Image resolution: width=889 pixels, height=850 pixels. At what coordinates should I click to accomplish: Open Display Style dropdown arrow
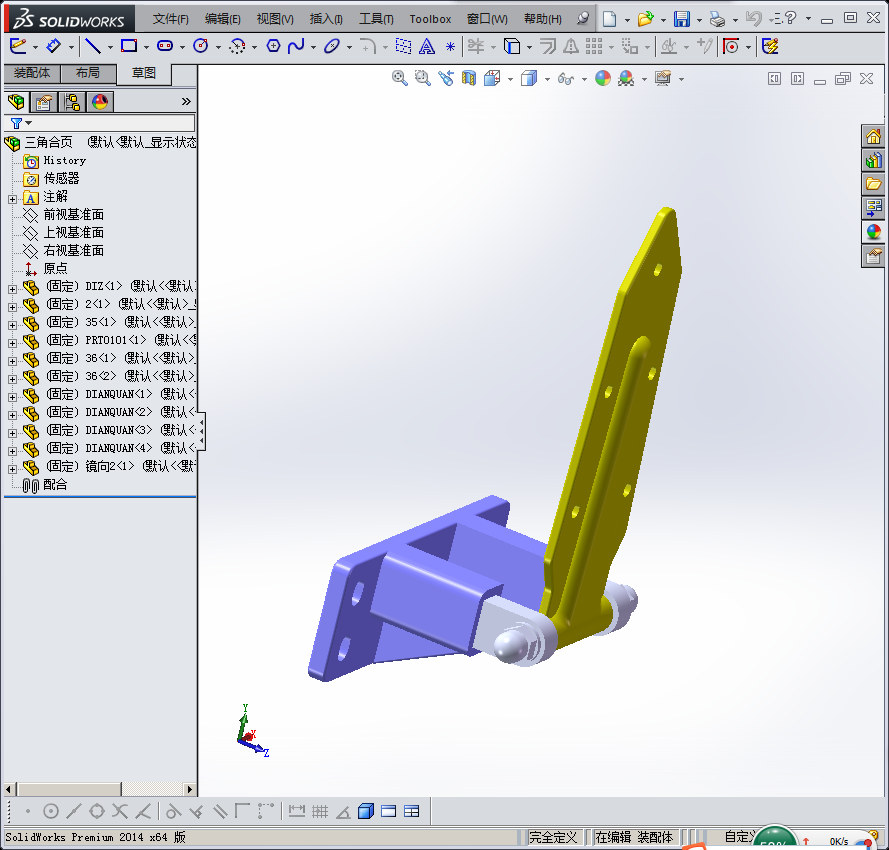(547, 79)
